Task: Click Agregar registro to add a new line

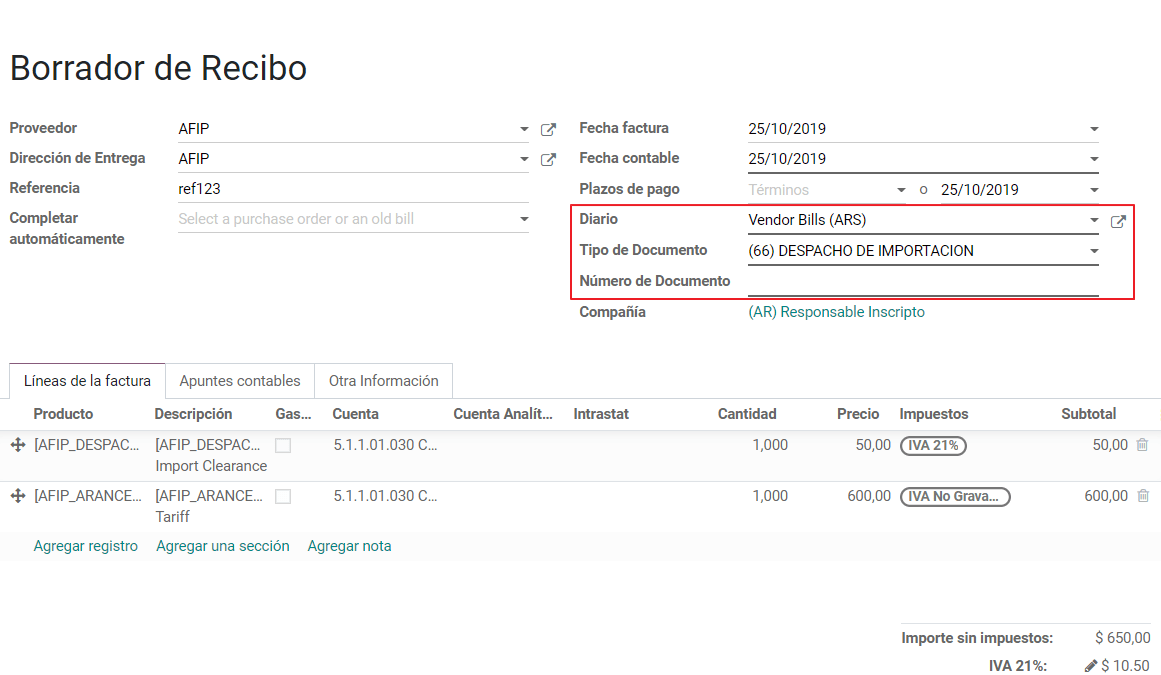Action: [86, 546]
